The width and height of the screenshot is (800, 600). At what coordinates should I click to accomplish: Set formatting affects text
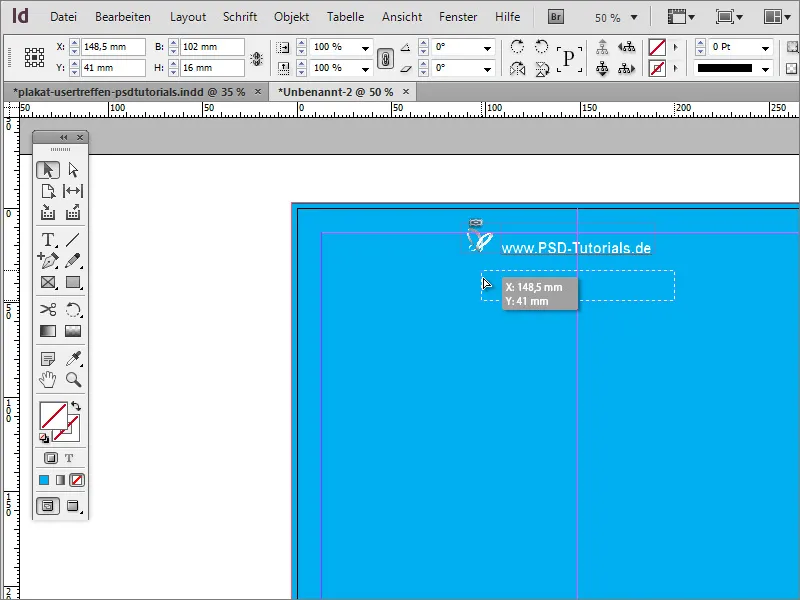[69, 458]
